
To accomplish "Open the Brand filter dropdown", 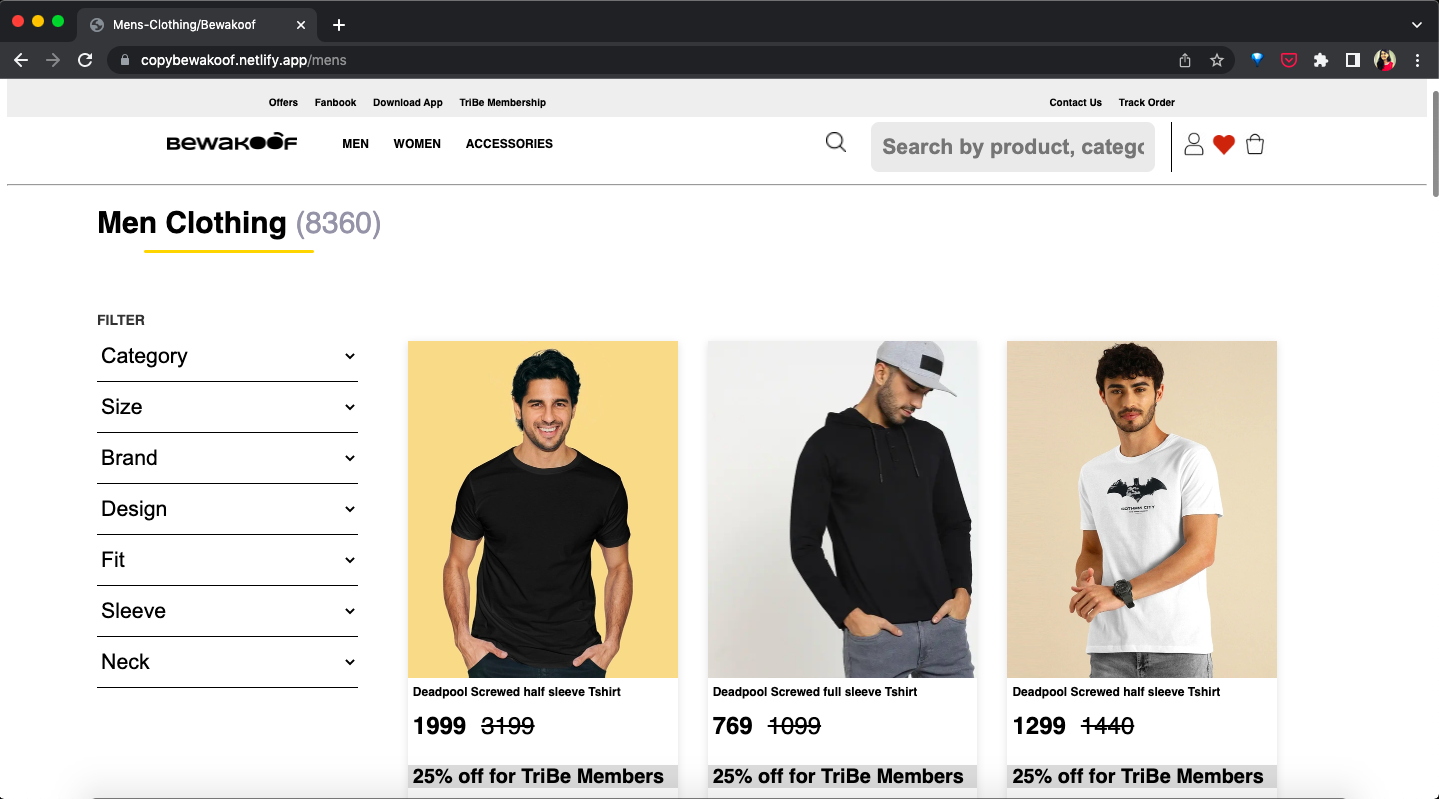I will pos(227,458).
